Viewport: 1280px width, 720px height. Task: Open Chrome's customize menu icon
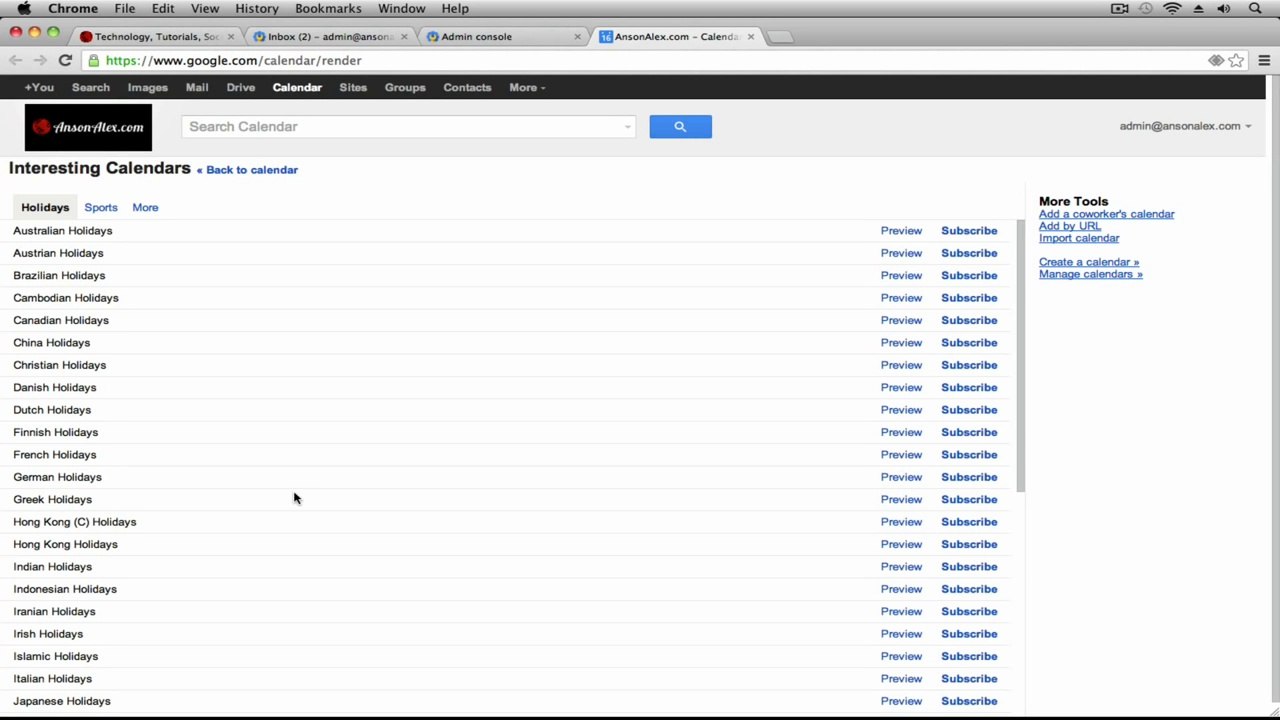(1264, 60)
